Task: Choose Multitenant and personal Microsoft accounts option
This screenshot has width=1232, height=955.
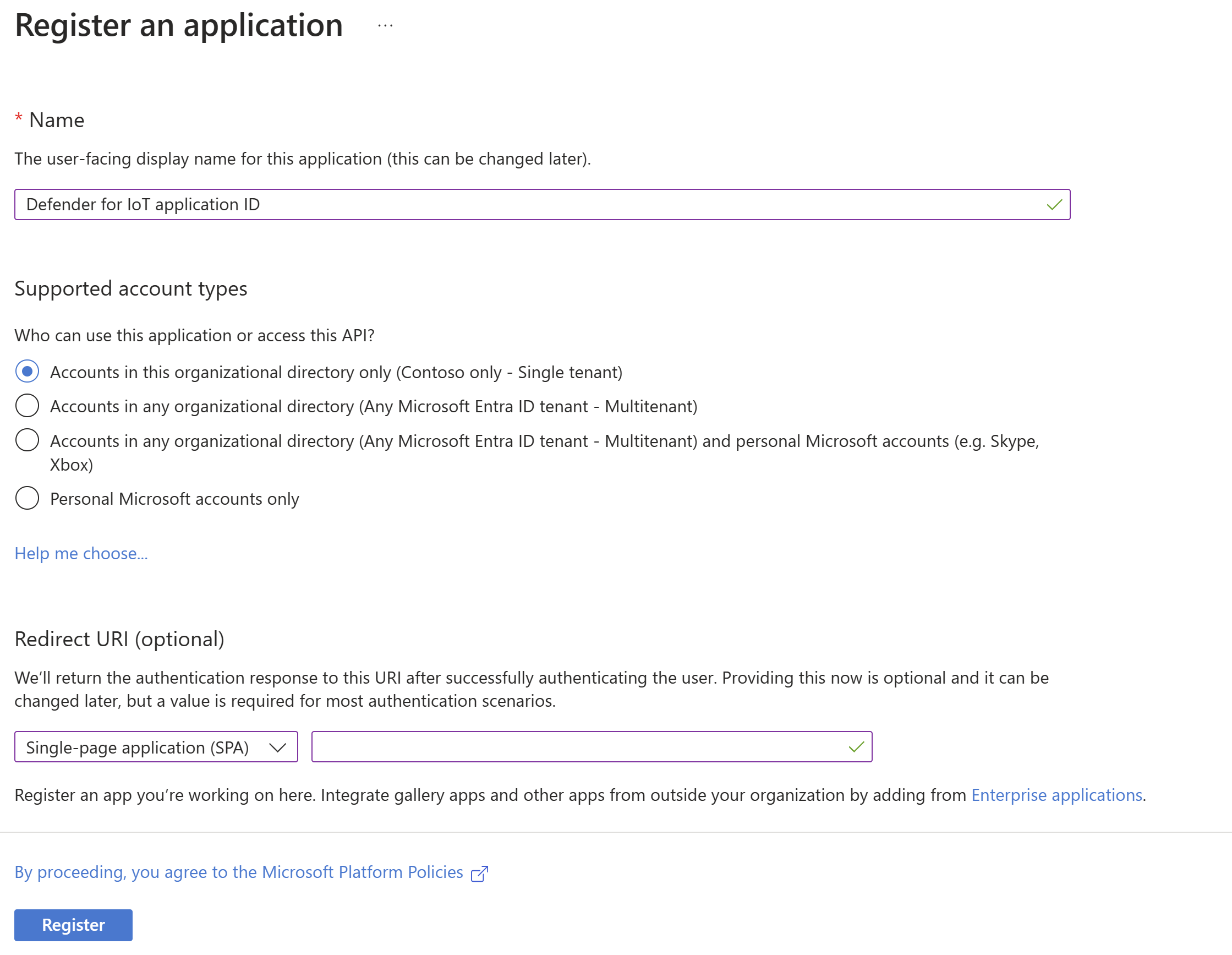Action: (27, 440)
